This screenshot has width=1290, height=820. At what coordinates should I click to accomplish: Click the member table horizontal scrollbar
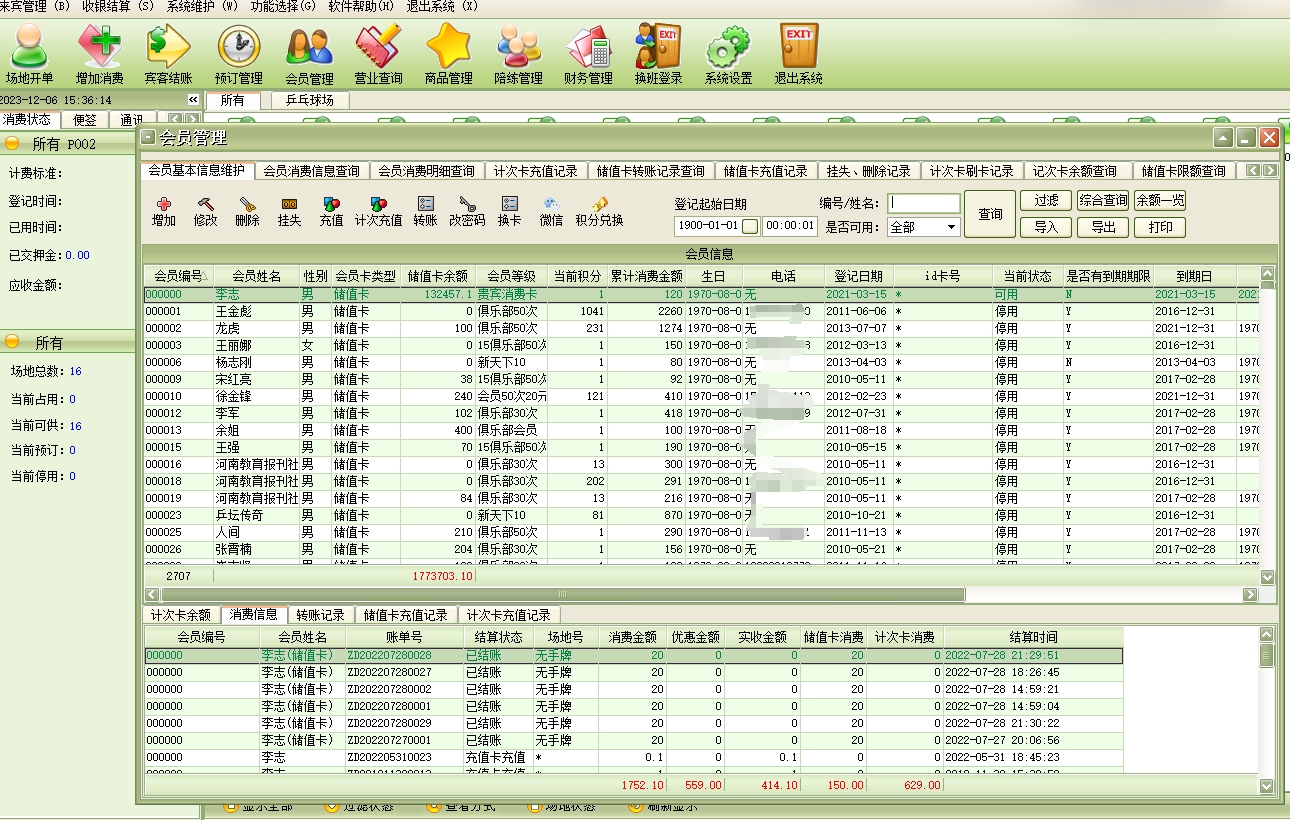point(560,595)
